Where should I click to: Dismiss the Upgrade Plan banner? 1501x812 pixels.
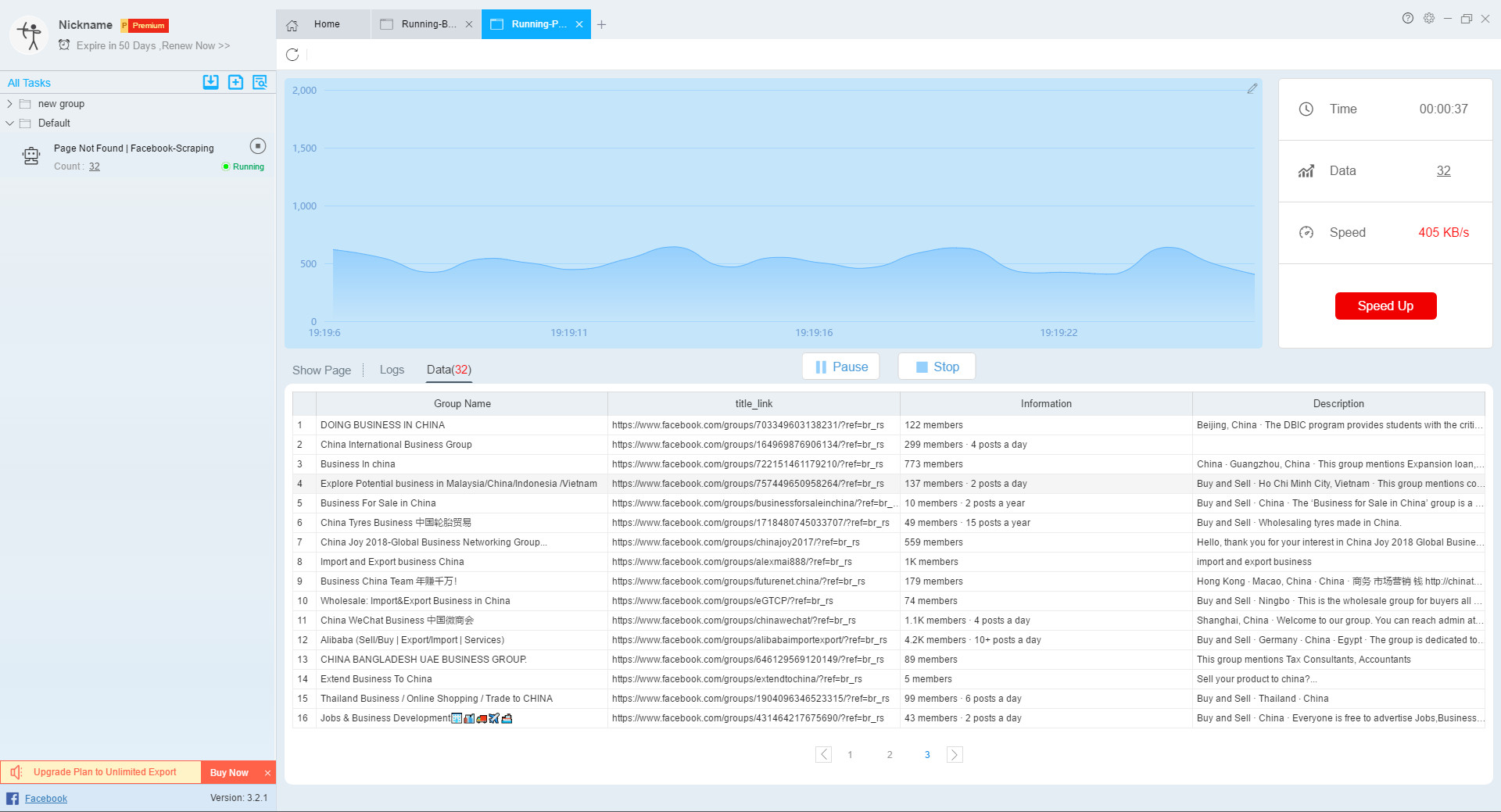[x=267, y=773]
